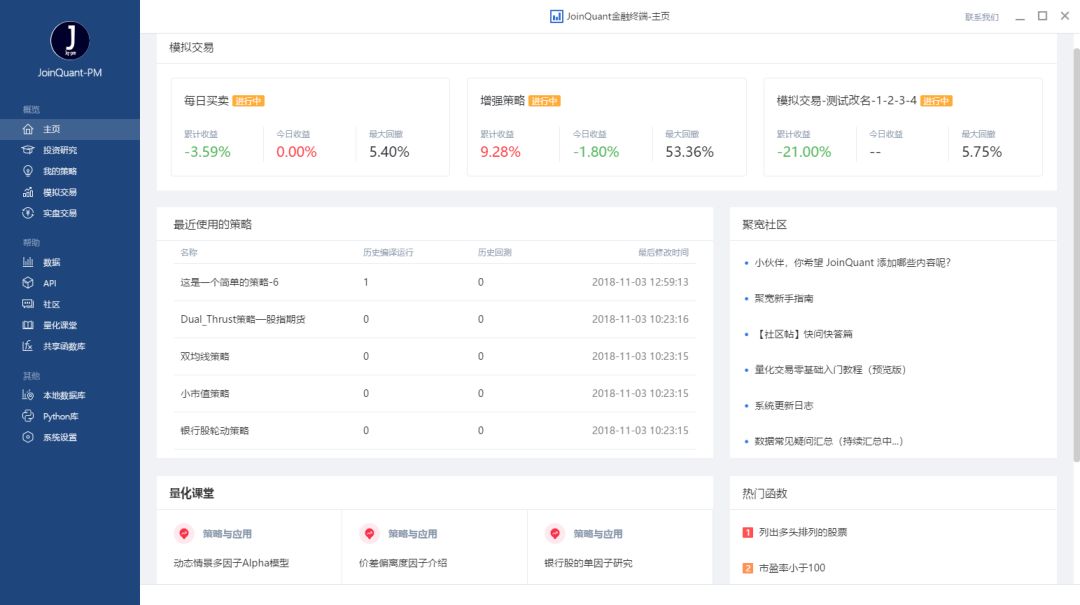The image size is (1080, 605).
Task: Open hot function 列出多头排列的股票
Action: [x=803, y=532]
